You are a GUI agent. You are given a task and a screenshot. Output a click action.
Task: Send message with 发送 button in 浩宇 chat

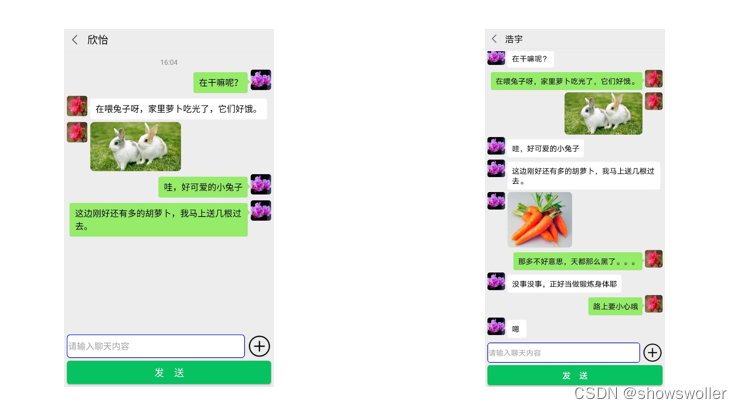coord(575,375)
